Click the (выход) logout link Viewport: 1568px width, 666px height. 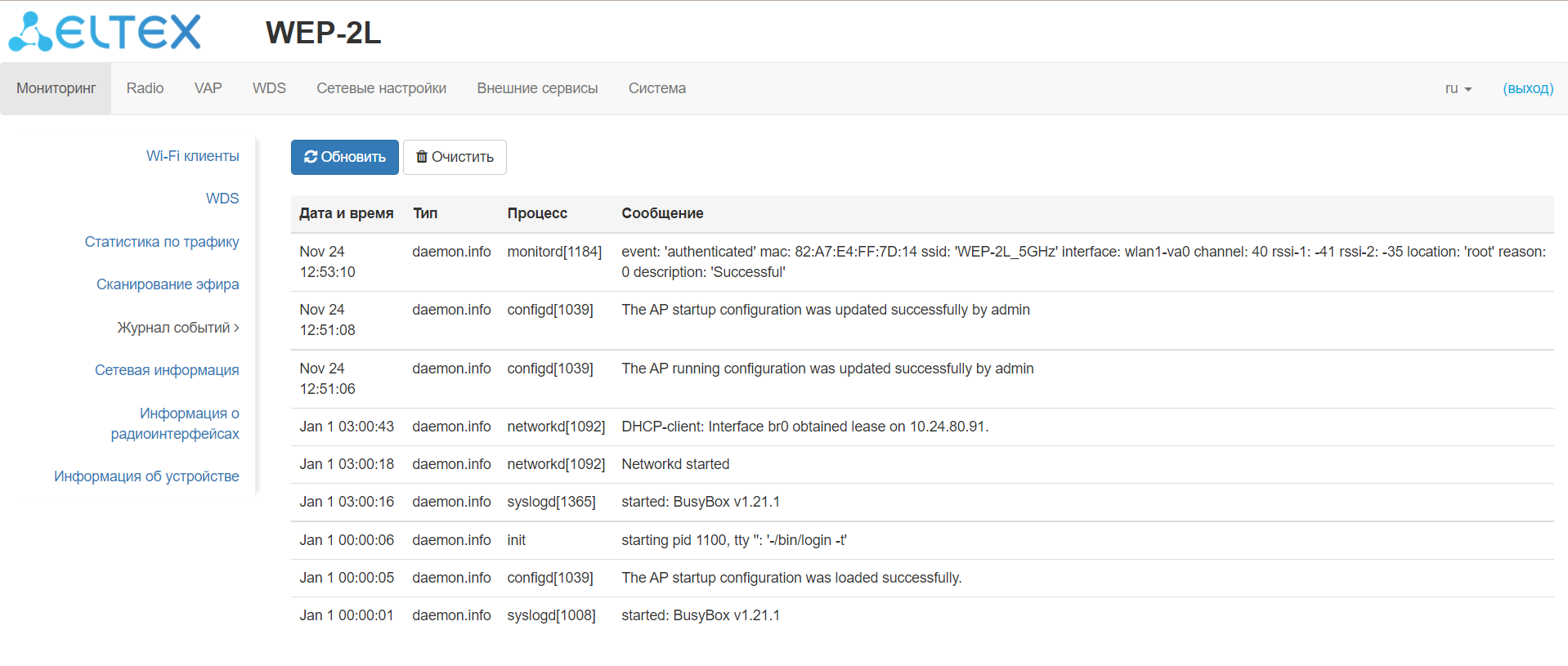pos(1527,88)
